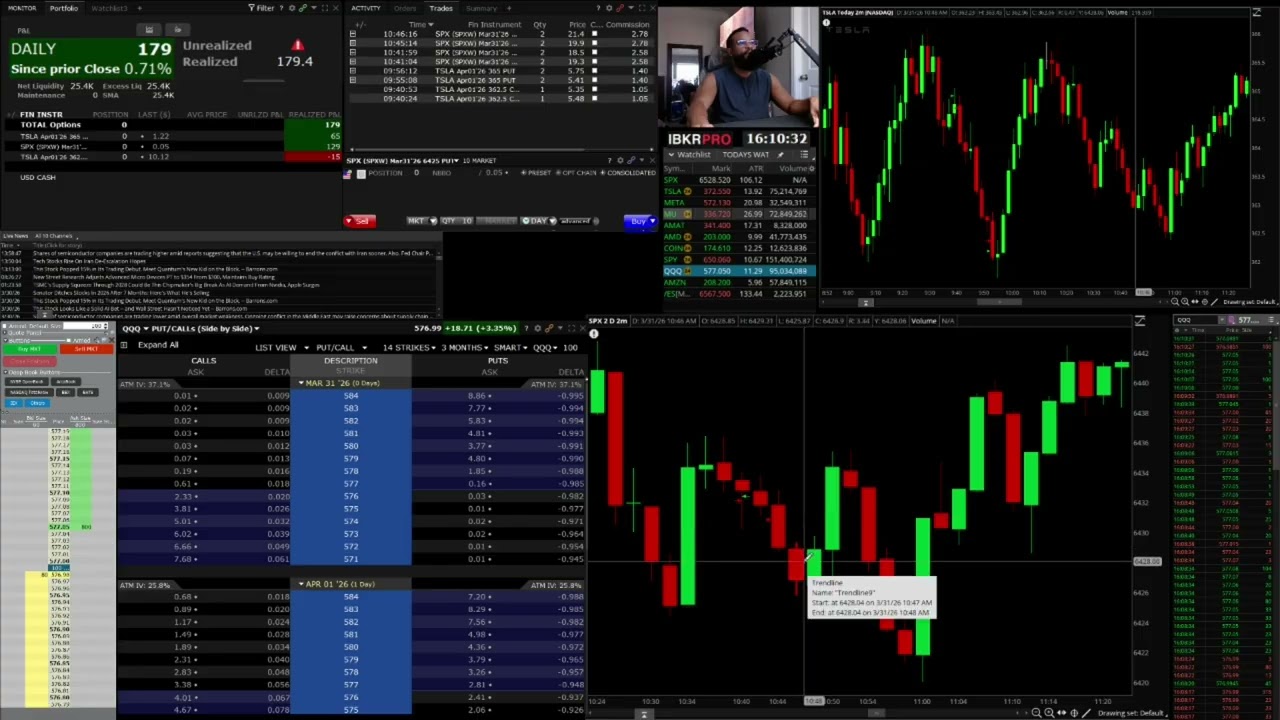1280x720 pixels.
Task: Zoom out on the TSLA chart
Action: pos(1175,302)
